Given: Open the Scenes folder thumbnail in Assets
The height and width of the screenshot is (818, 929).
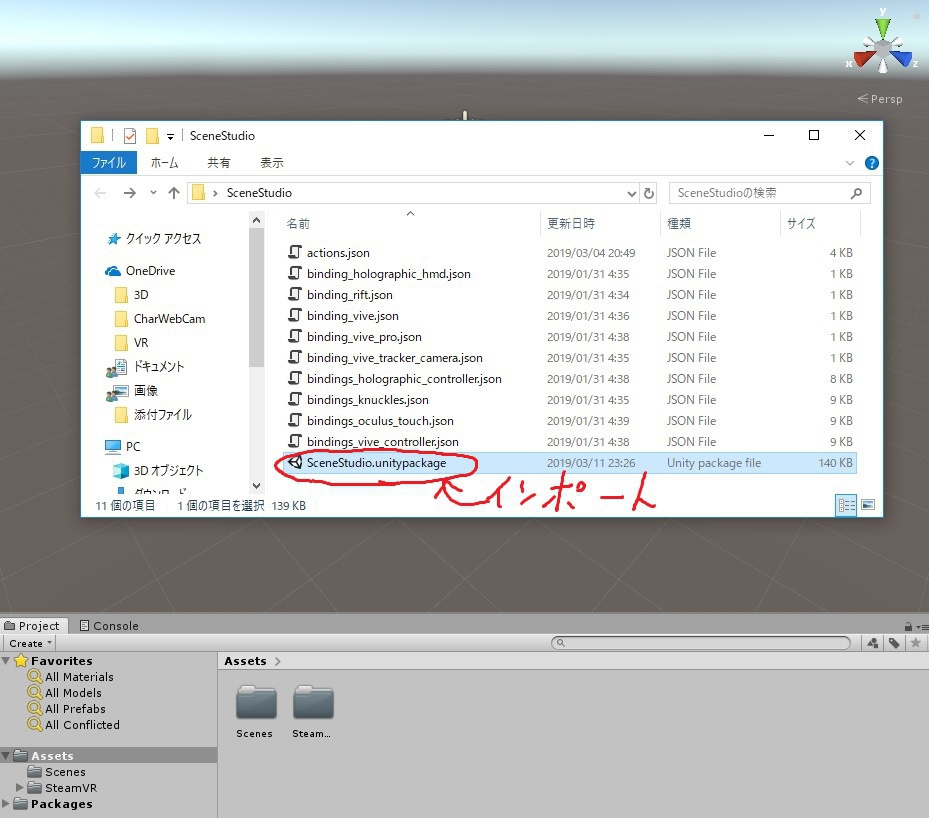Looking at the screenshot, I should 256,702.
